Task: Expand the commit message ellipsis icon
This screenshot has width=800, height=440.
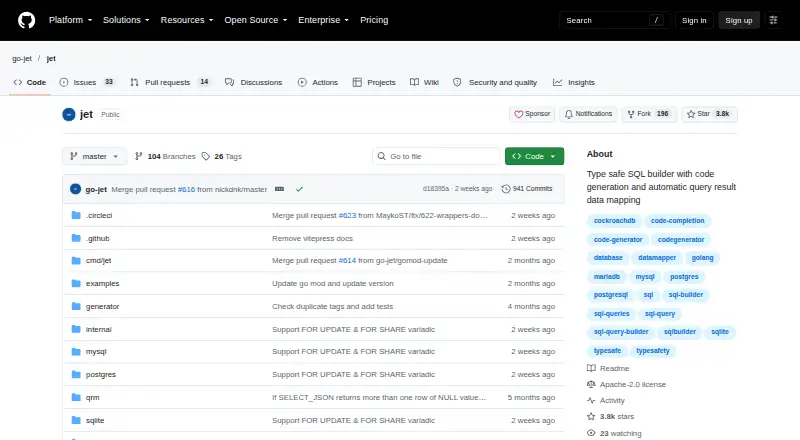Action: click(279, 189)
